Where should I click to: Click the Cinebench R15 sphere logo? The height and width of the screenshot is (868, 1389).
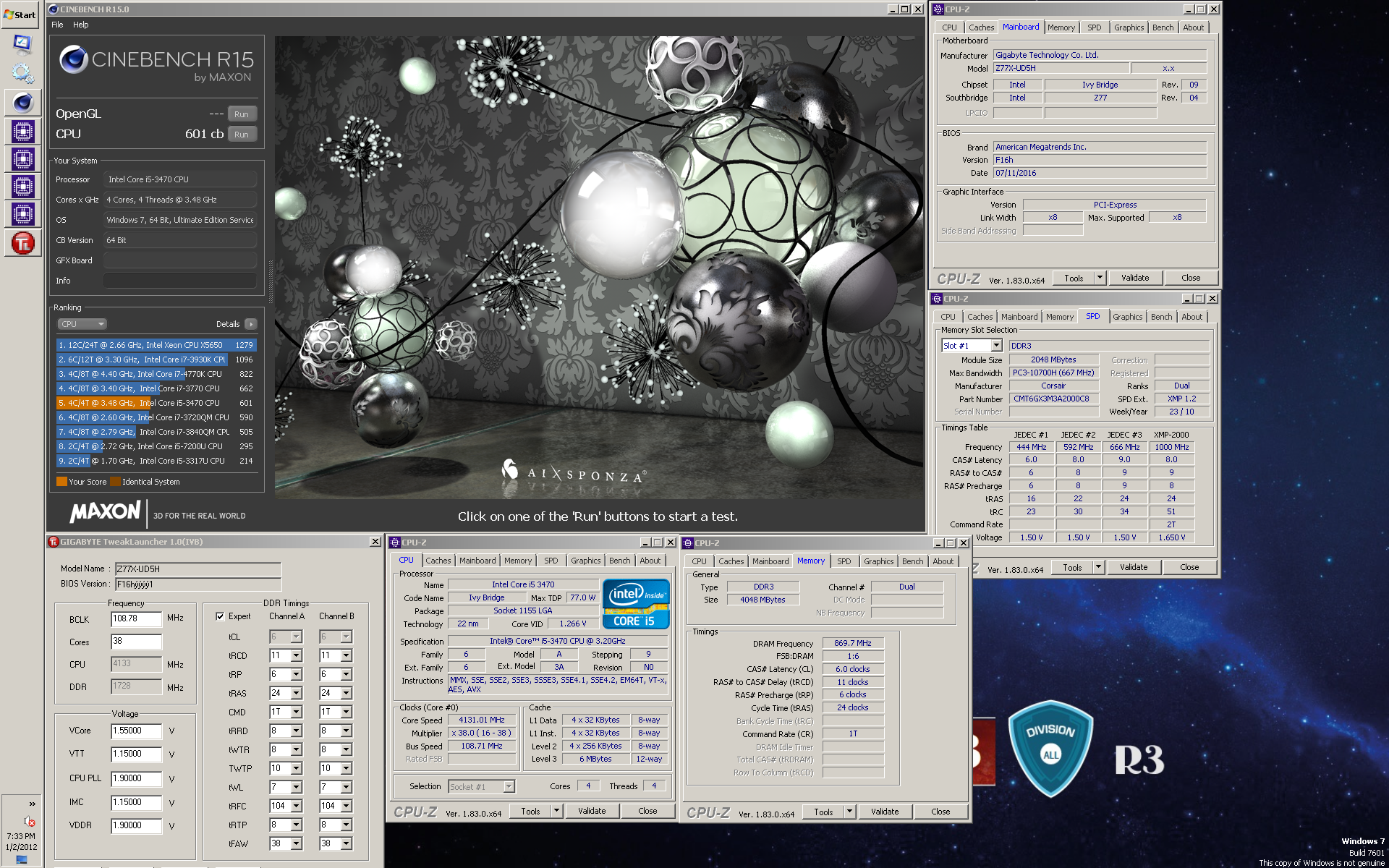pos(74,59)
